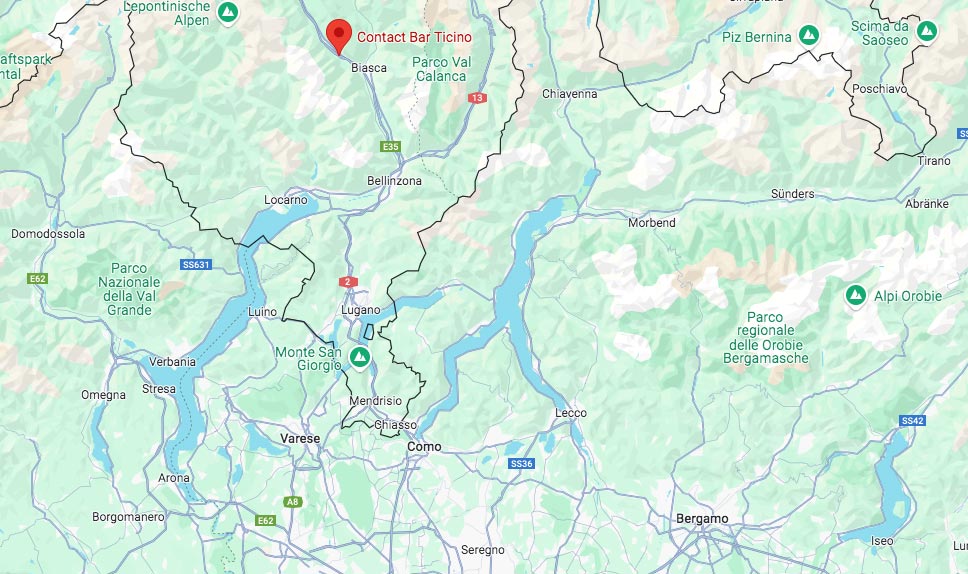Click the Como city label

click(x=424, y=446)
